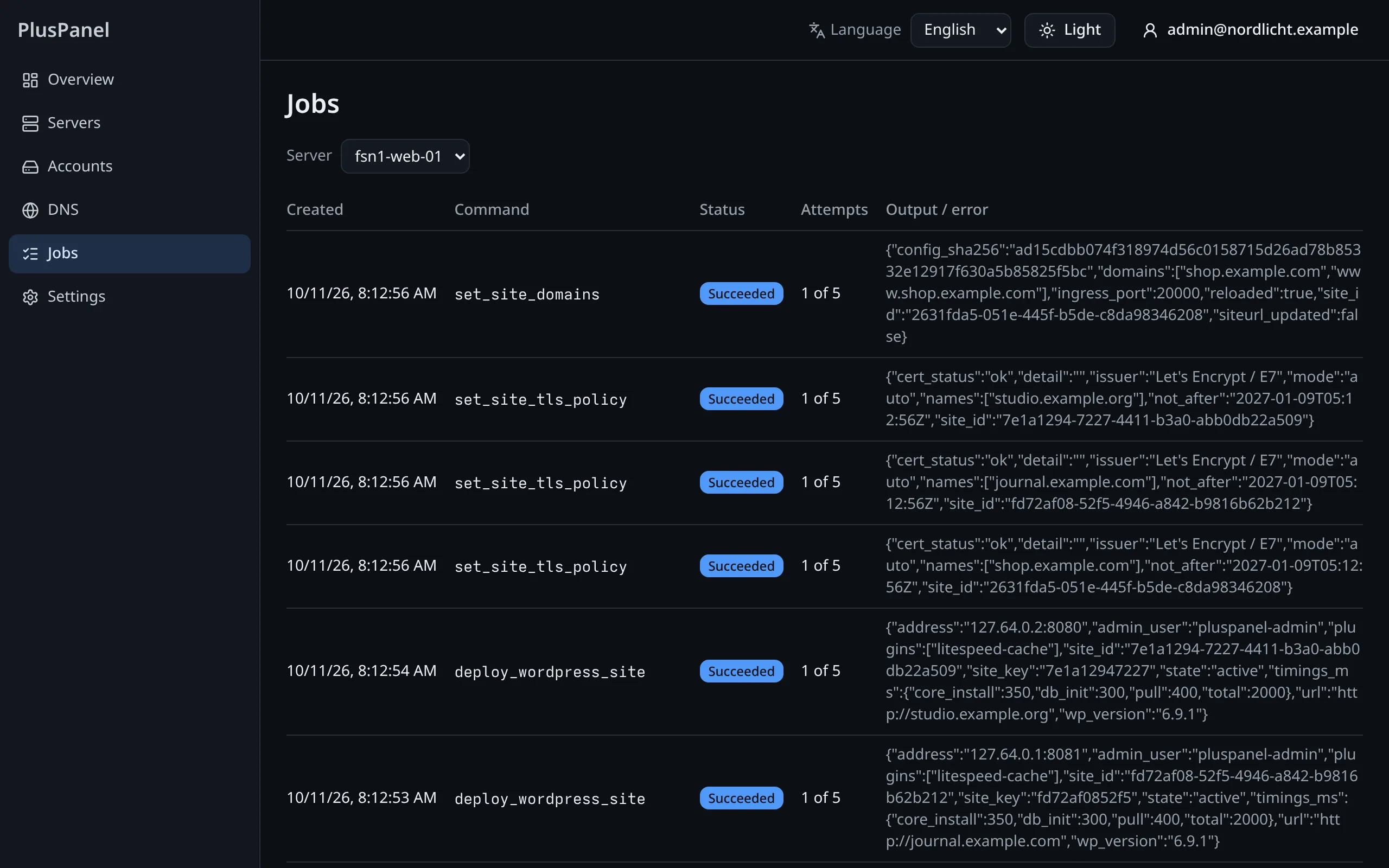The height and width of the screenshot is (868, 1389).
Task: Open the fsn1-web-01 server dropdown
Action: click(405, 156)
